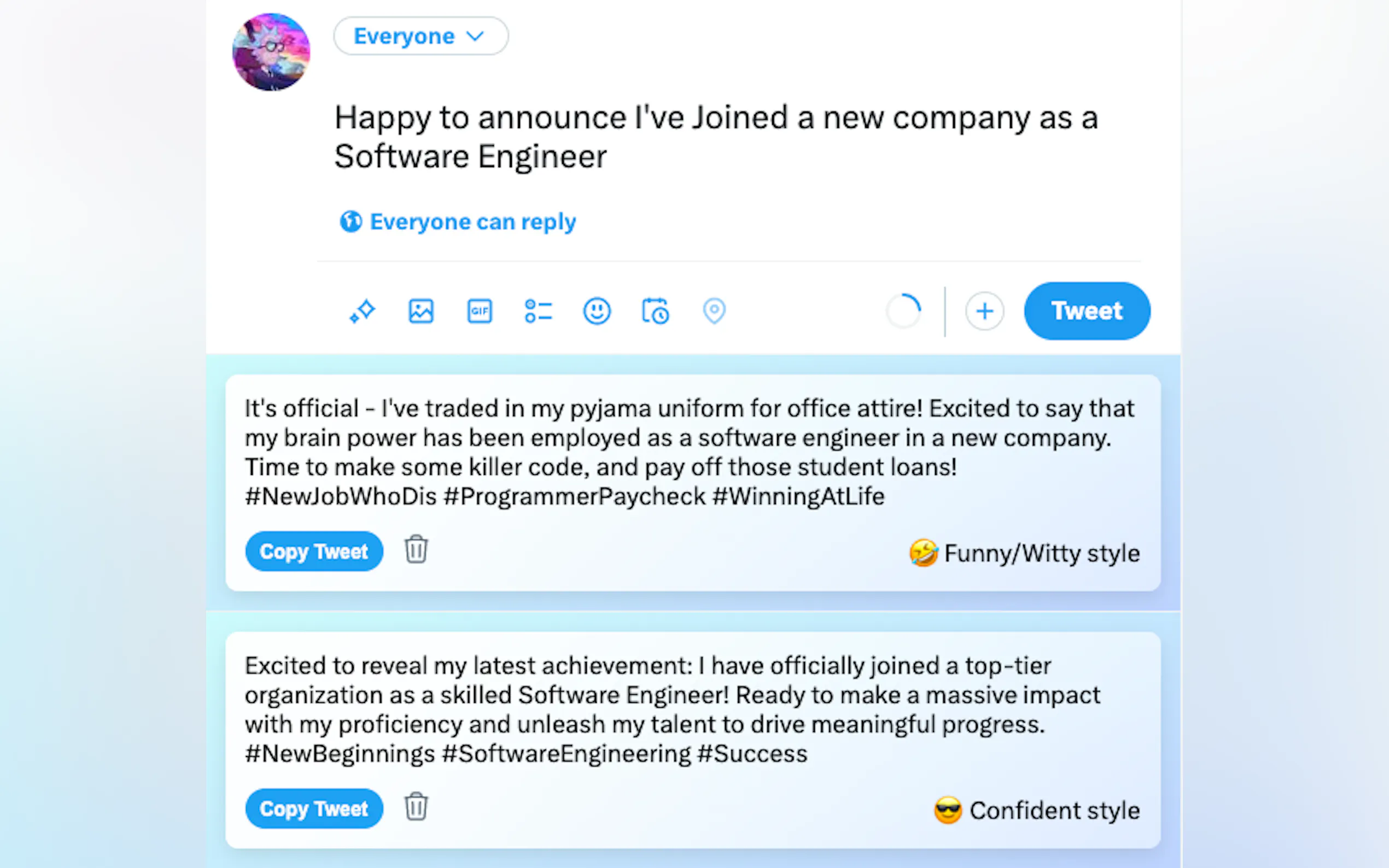
Task: Add another tweet with plus button
Action: tap(984, 311)
